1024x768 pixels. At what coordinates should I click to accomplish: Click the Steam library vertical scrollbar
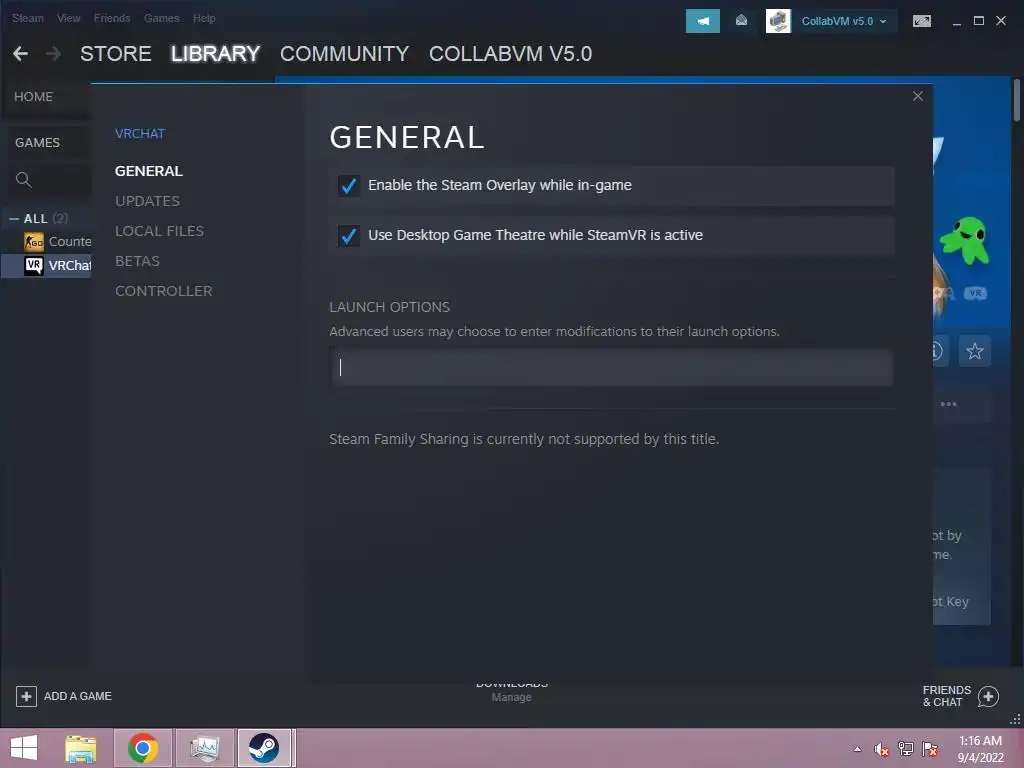[1017, 100]
